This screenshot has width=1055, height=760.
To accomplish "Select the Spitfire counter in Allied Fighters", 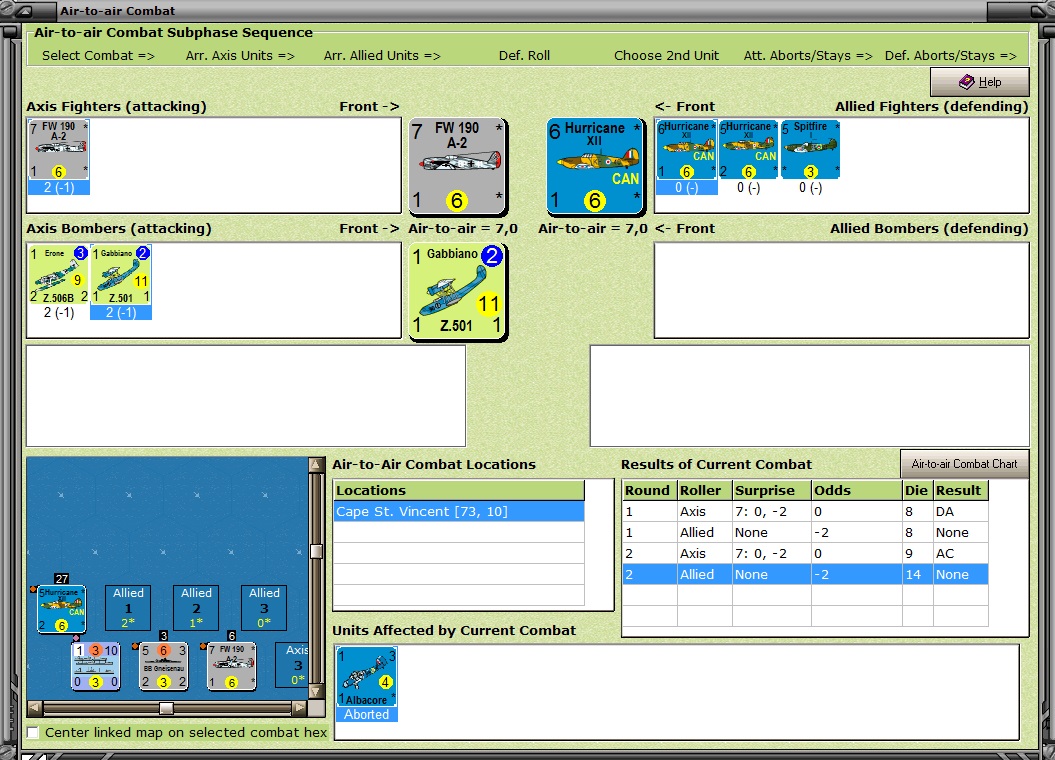I will 810,149.
